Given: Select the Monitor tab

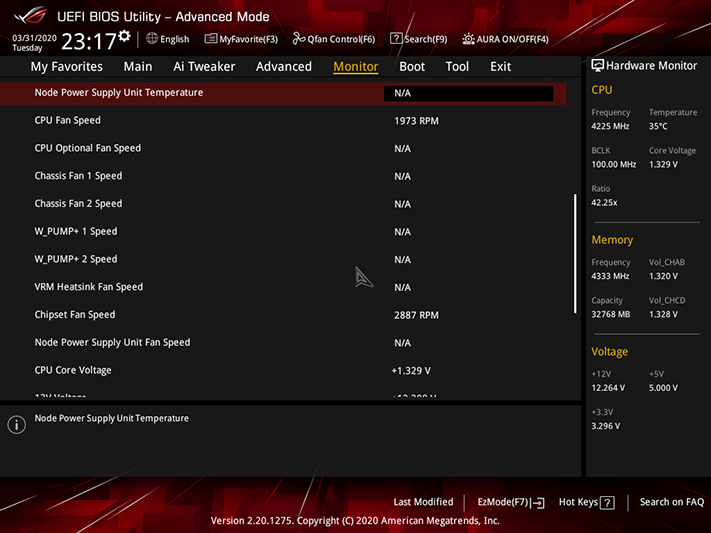Looking at the screenshot, I should (x=356, y=67).
